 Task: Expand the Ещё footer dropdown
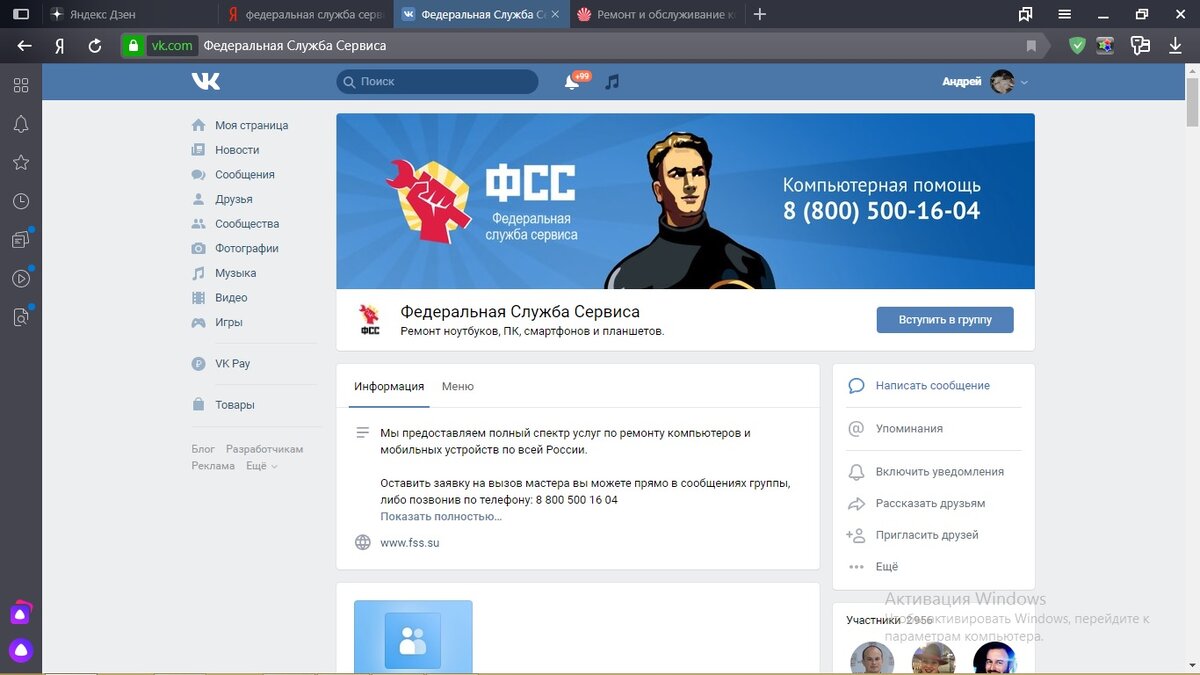tap(261, 466)
